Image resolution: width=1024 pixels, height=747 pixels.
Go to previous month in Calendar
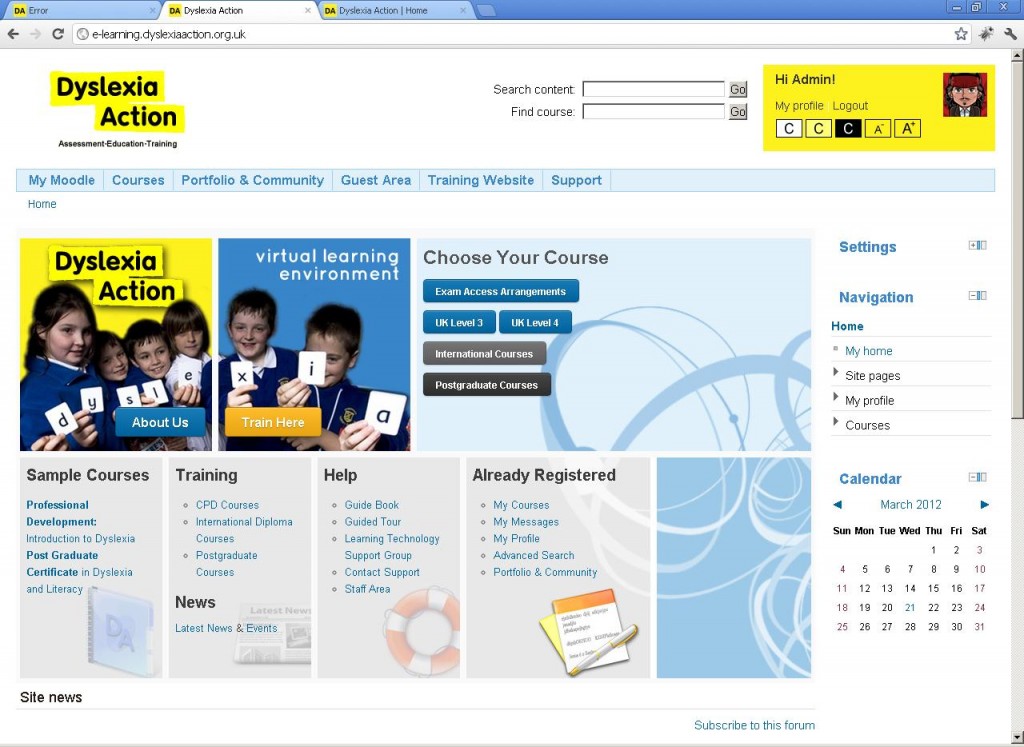coord(837,505)
